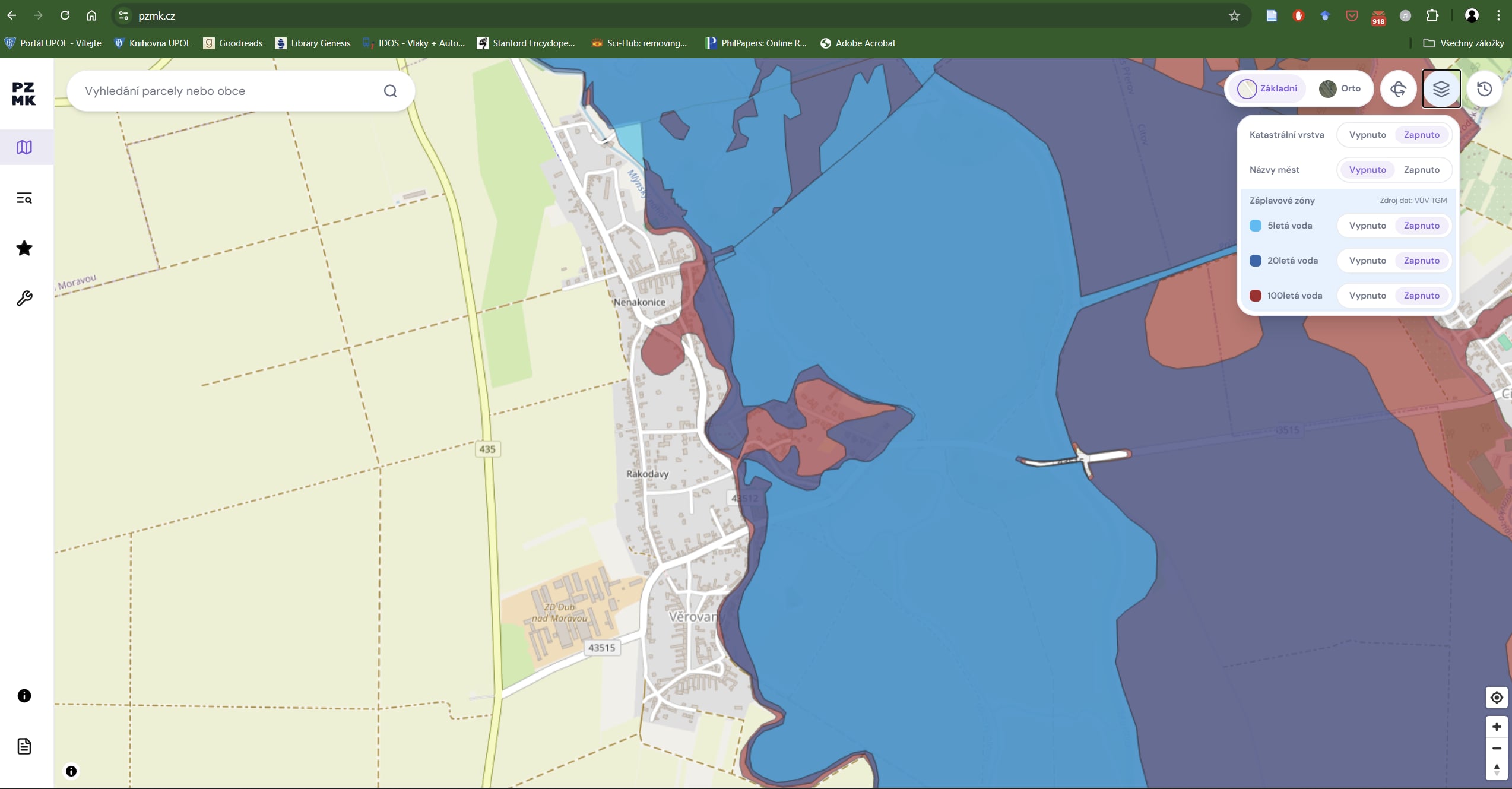Click the history clock icon
This screenshot has height=789, width=1512.
[x=1484, y=89]
